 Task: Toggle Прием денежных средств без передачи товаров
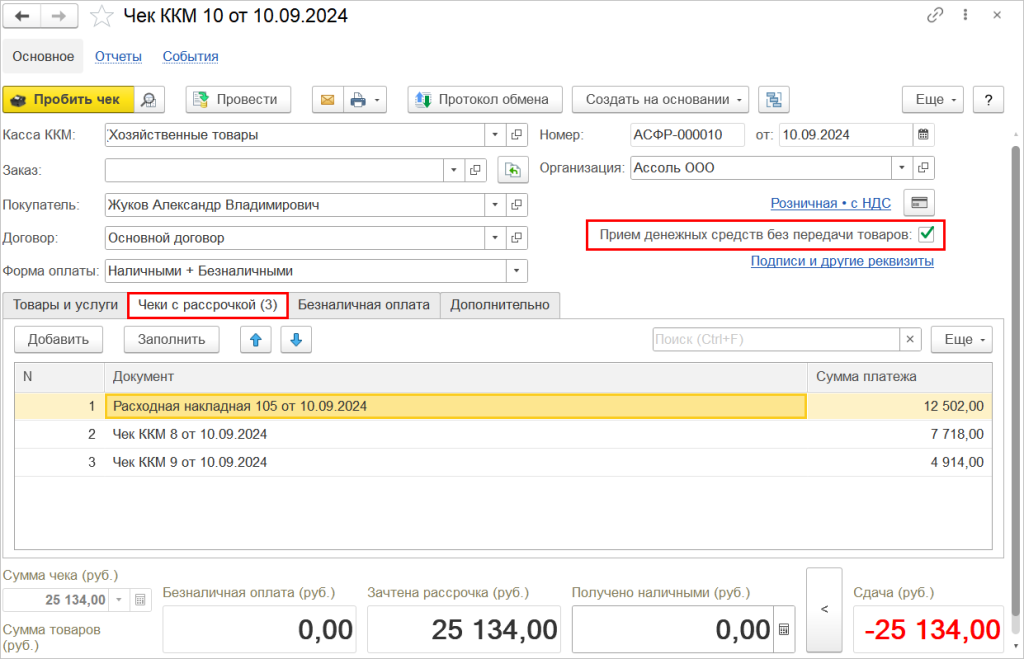pyautogui.click(x=927, y=234)
